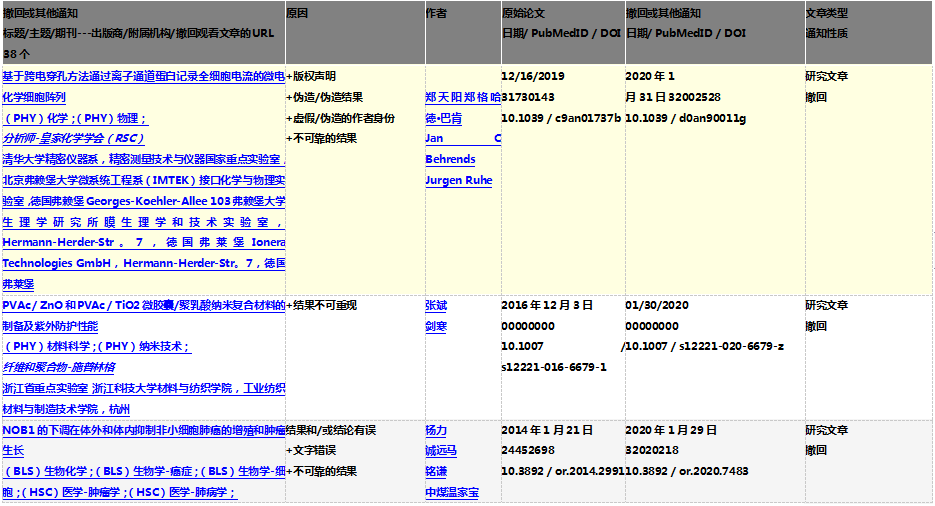Open journal link 纤维和聚合物-施普林格
Screen dimensions: 935x506
click(x=58, y=367)
